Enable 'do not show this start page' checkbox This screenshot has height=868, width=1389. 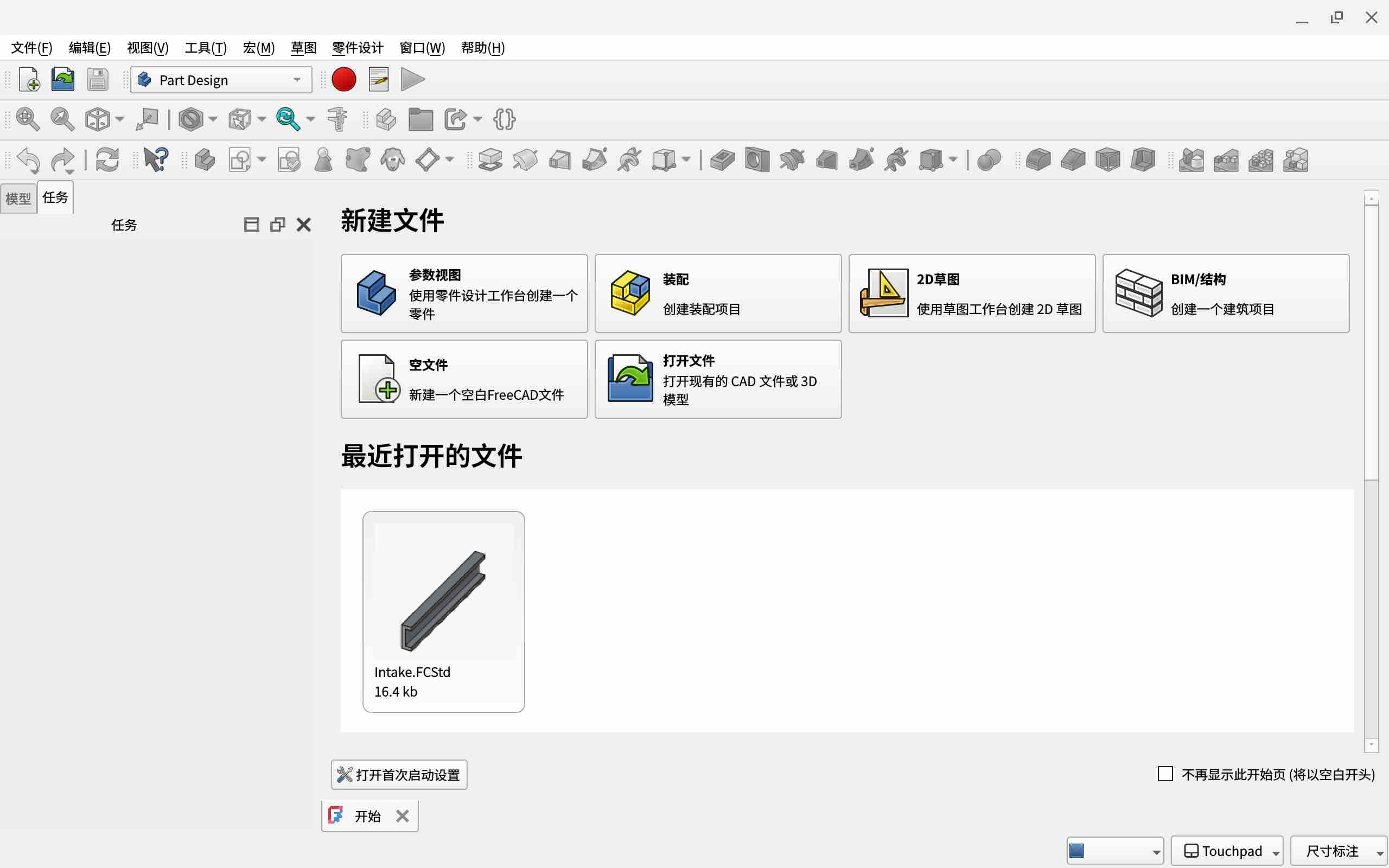pyautogui.click(x=1164, y=774)
